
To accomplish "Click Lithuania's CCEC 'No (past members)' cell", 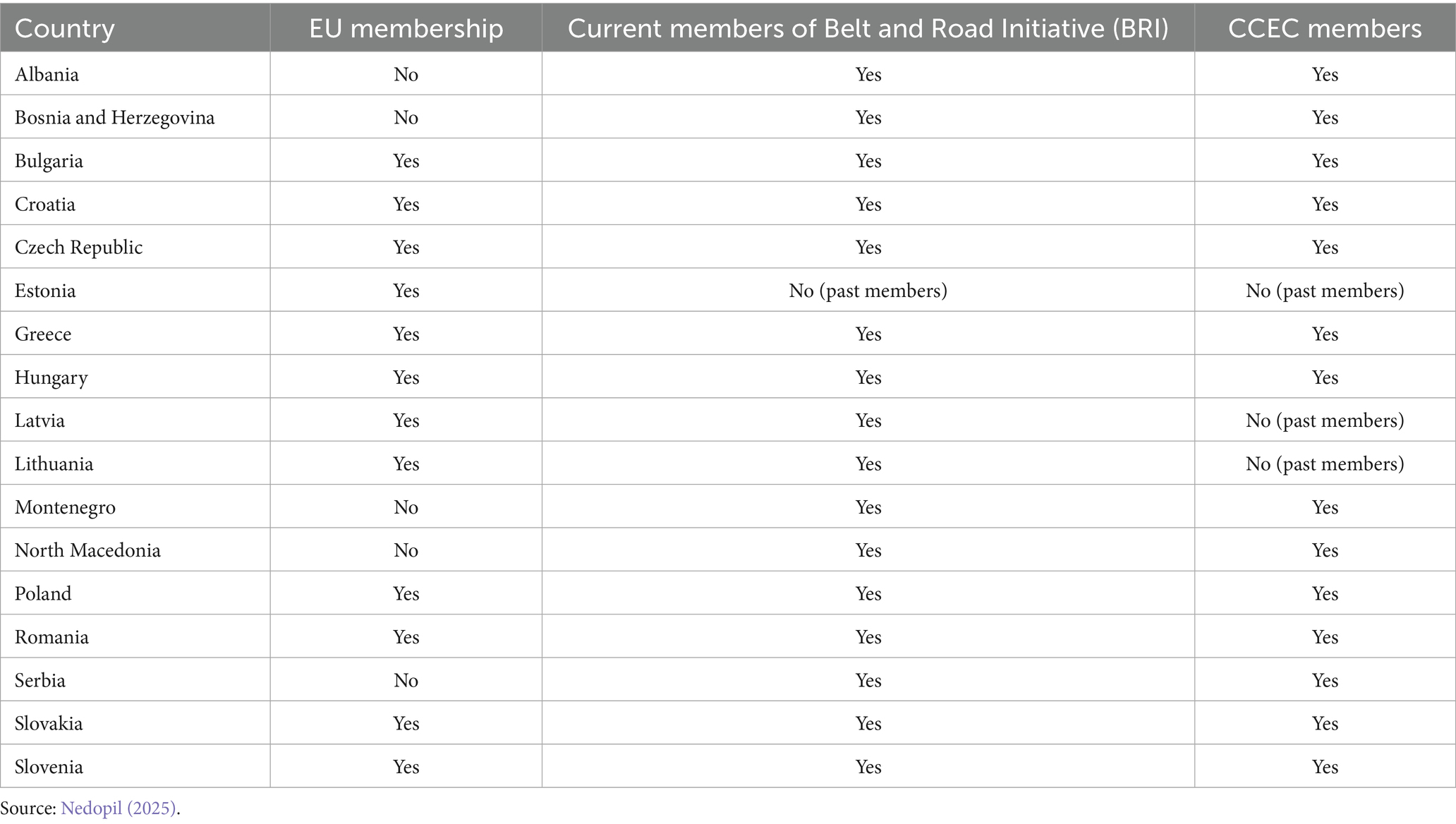I will click(1325, 464).
